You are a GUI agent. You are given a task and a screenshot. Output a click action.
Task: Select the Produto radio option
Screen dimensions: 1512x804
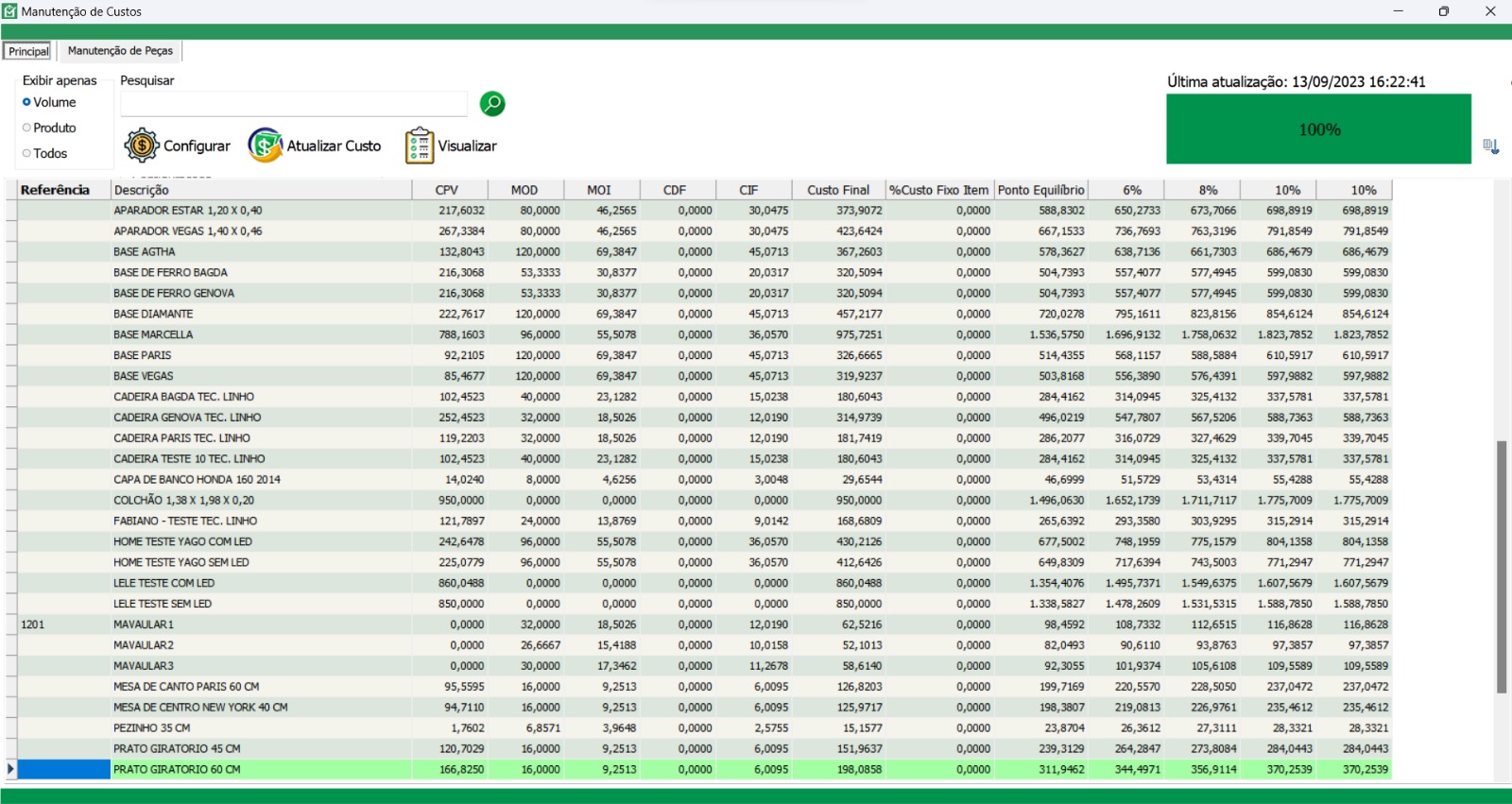27,128
